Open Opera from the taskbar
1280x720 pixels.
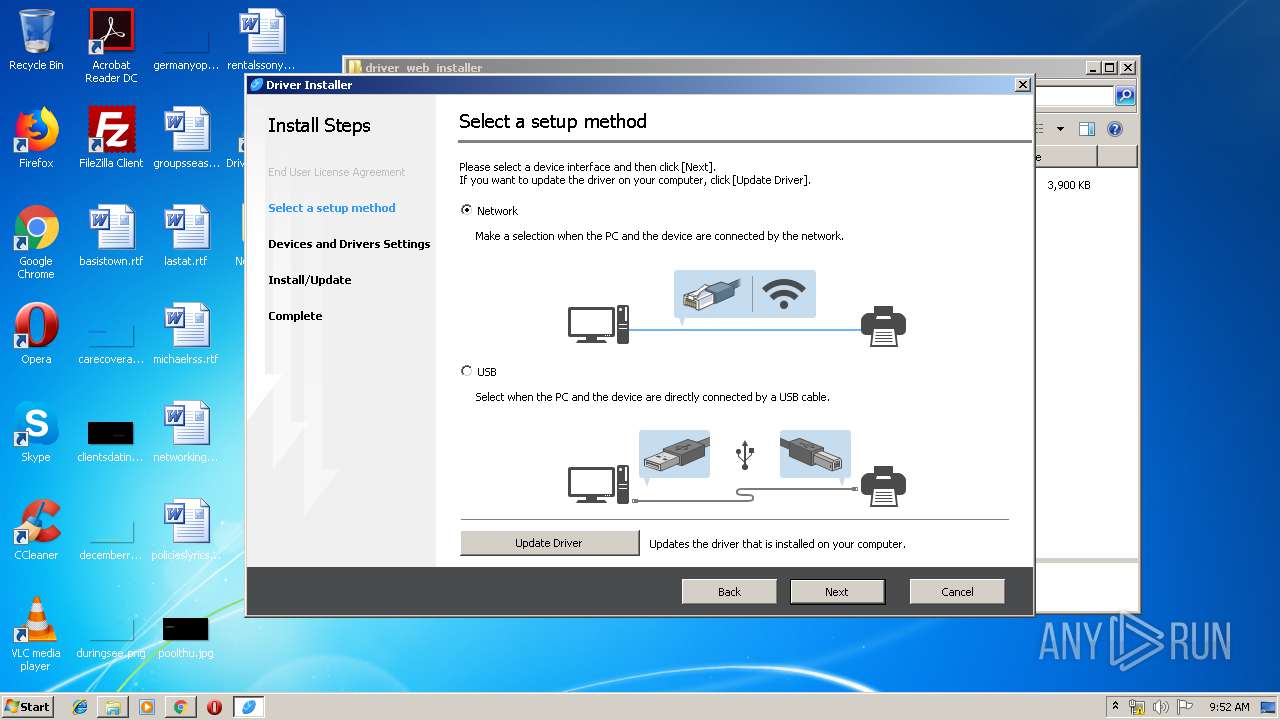pyautogui.click(x=214, y=707)
